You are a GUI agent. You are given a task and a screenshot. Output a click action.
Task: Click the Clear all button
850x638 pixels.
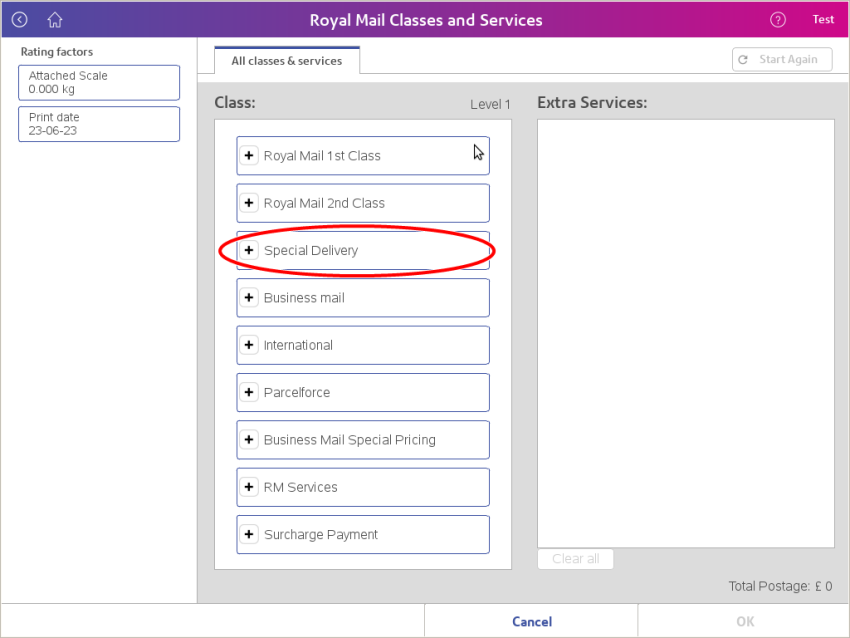point(575,559)
